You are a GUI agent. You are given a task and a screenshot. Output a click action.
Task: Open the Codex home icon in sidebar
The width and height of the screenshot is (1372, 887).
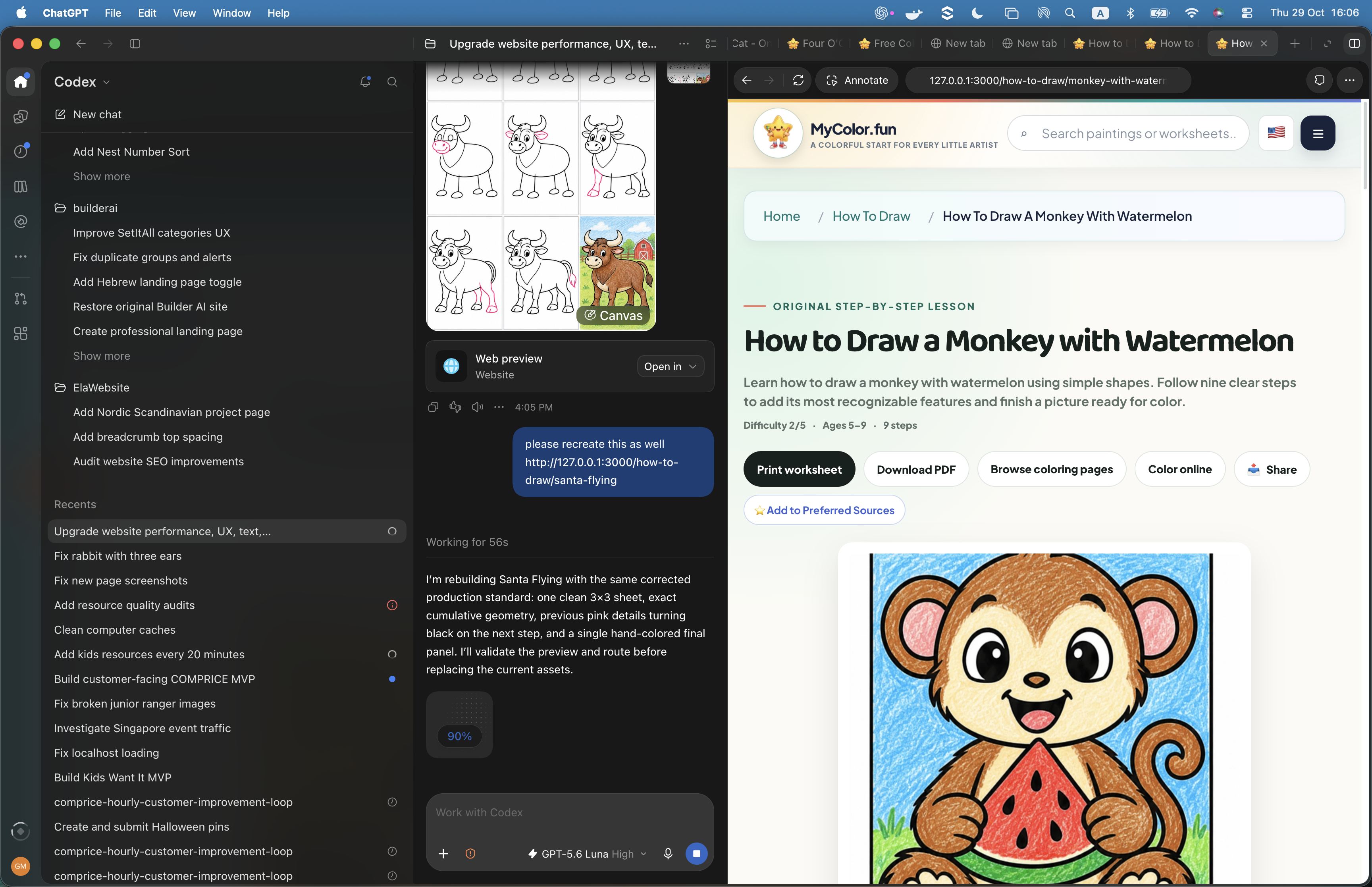point(21,81)
